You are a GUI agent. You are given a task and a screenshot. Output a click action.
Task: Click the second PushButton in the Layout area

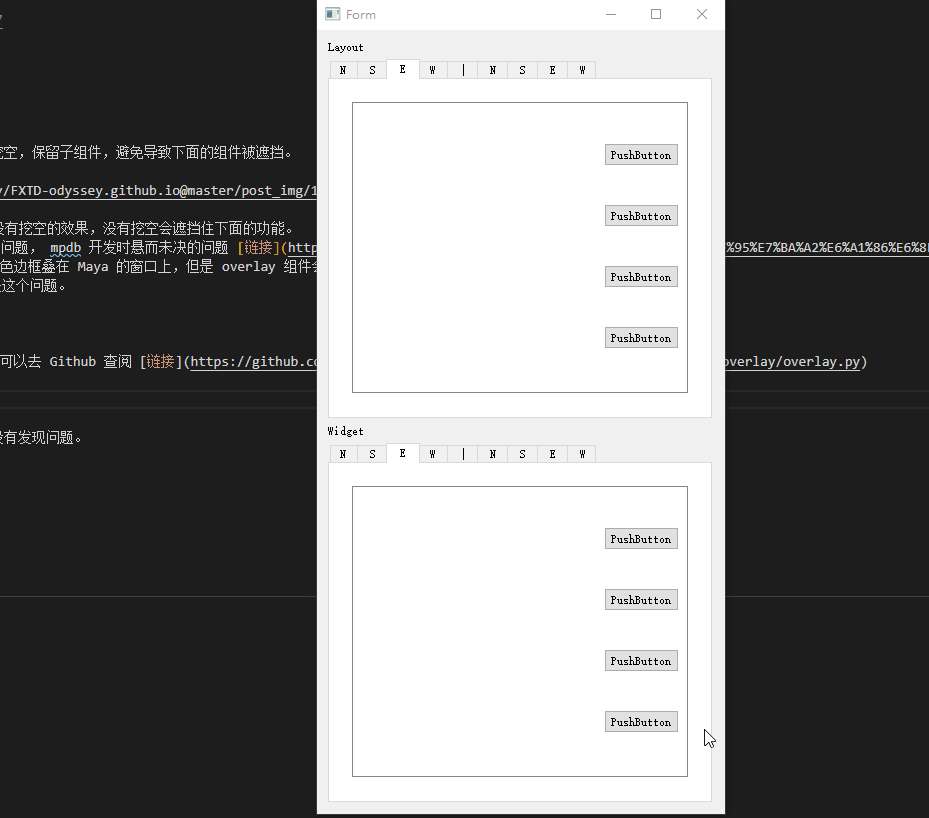pyautogui.click(x=640, y=215)
